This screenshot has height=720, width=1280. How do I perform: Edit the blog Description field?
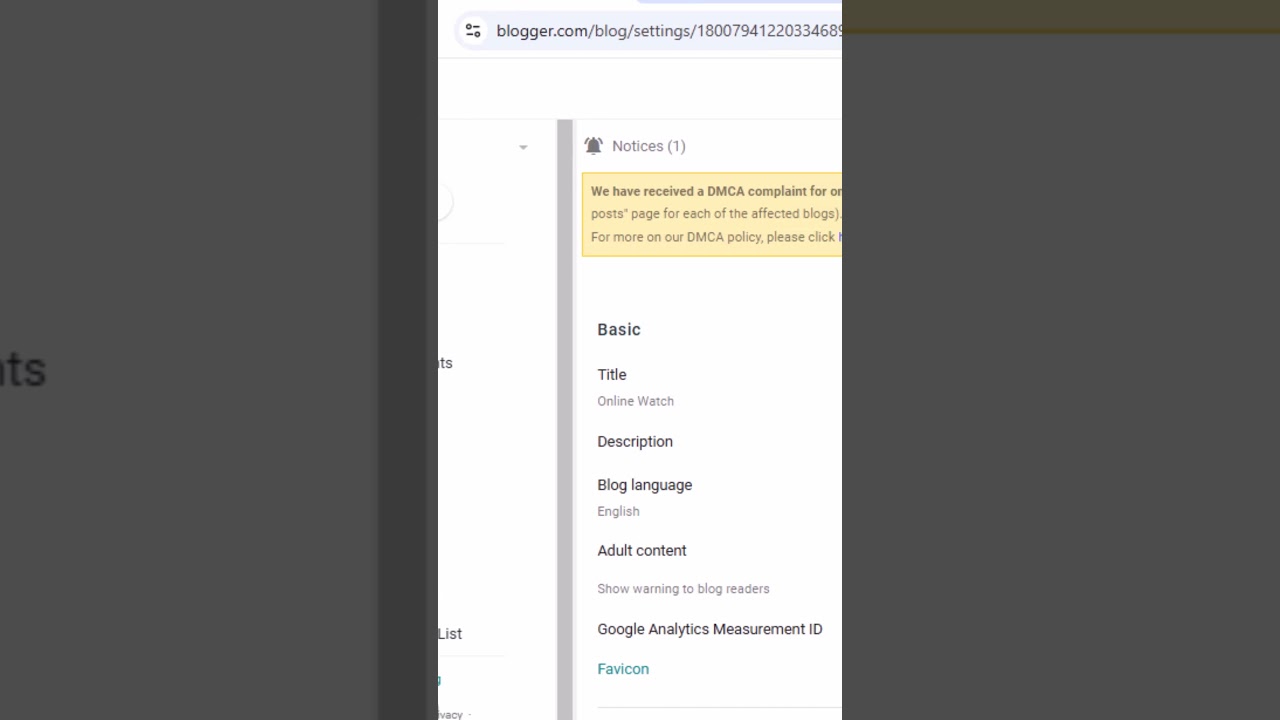pyautogui.click(x=635, y=441)
